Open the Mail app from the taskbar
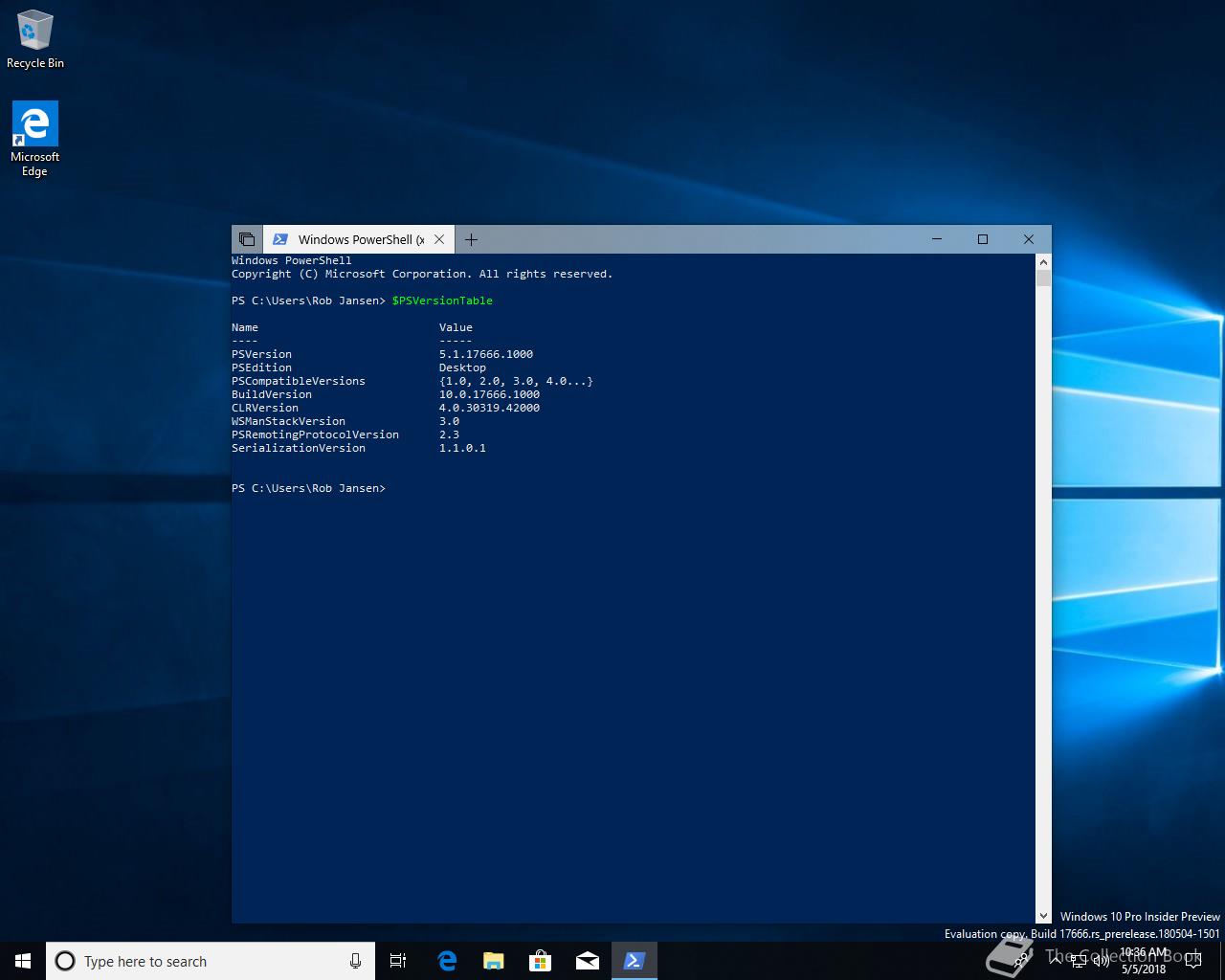This screenshot has height=980, width=1225. (x=588, y=961)
